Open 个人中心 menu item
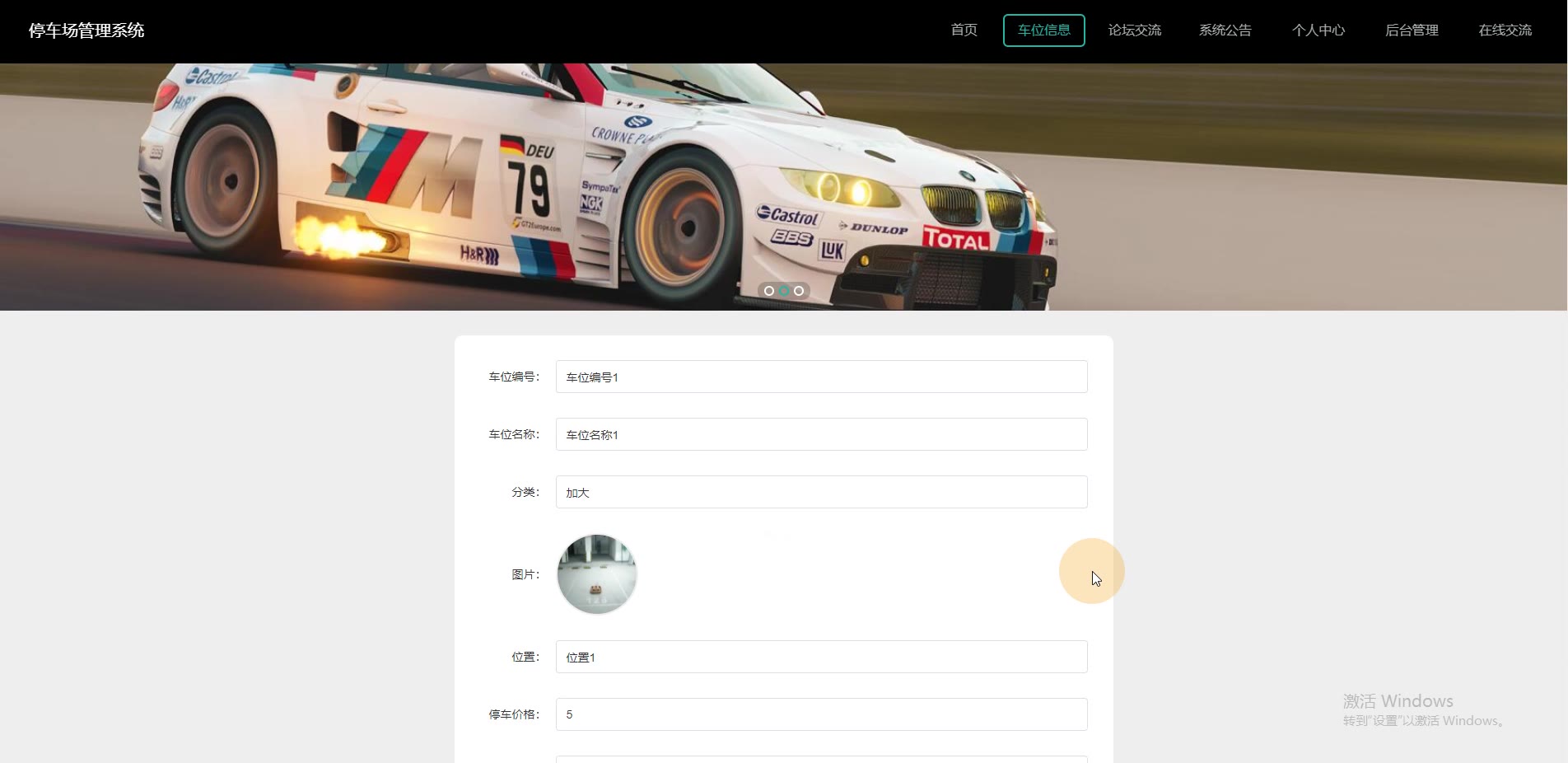This screenshot has width=1568, height=763. [x=1318, y=30]
